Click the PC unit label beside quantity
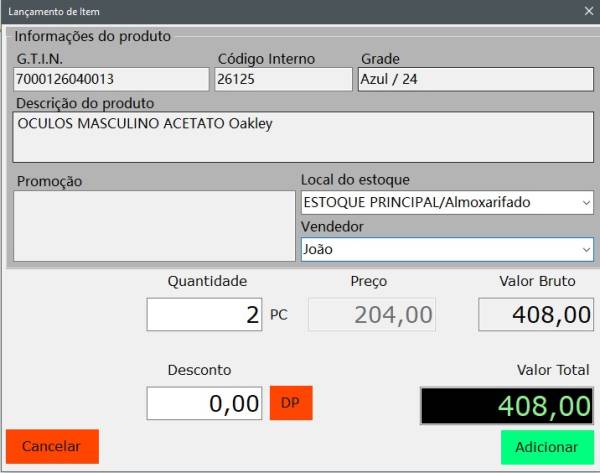 [x=279, y=315]
